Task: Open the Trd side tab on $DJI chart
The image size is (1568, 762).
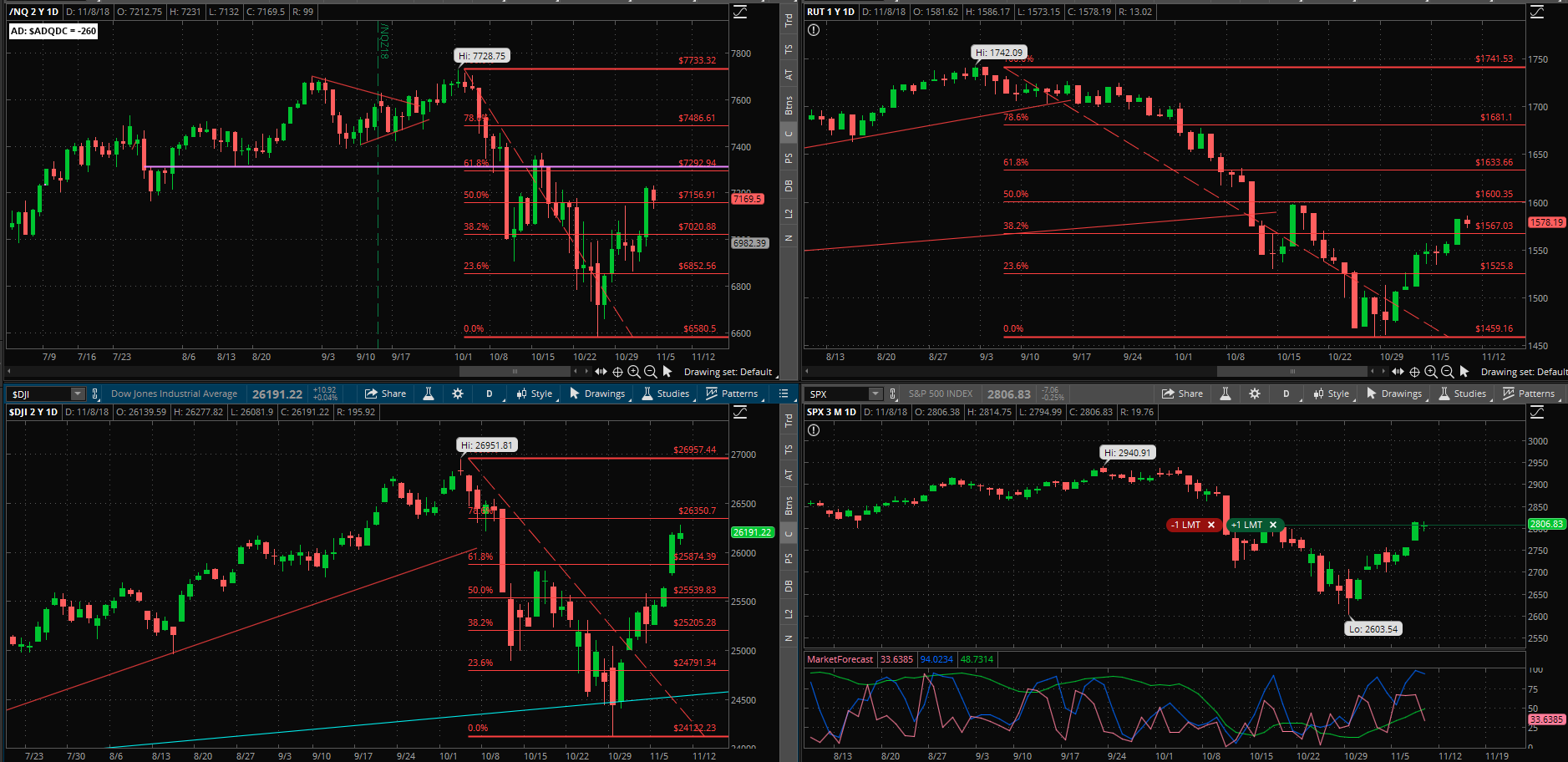Action: 789,421
